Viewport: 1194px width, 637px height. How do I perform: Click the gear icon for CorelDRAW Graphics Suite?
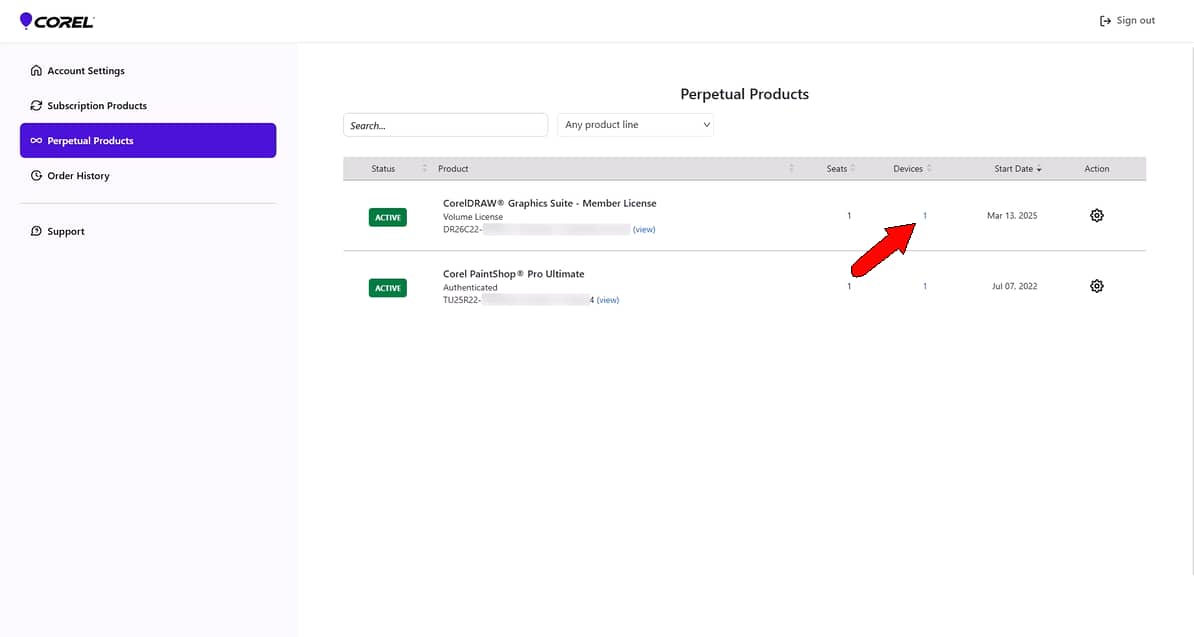(x=1097, y=215)
